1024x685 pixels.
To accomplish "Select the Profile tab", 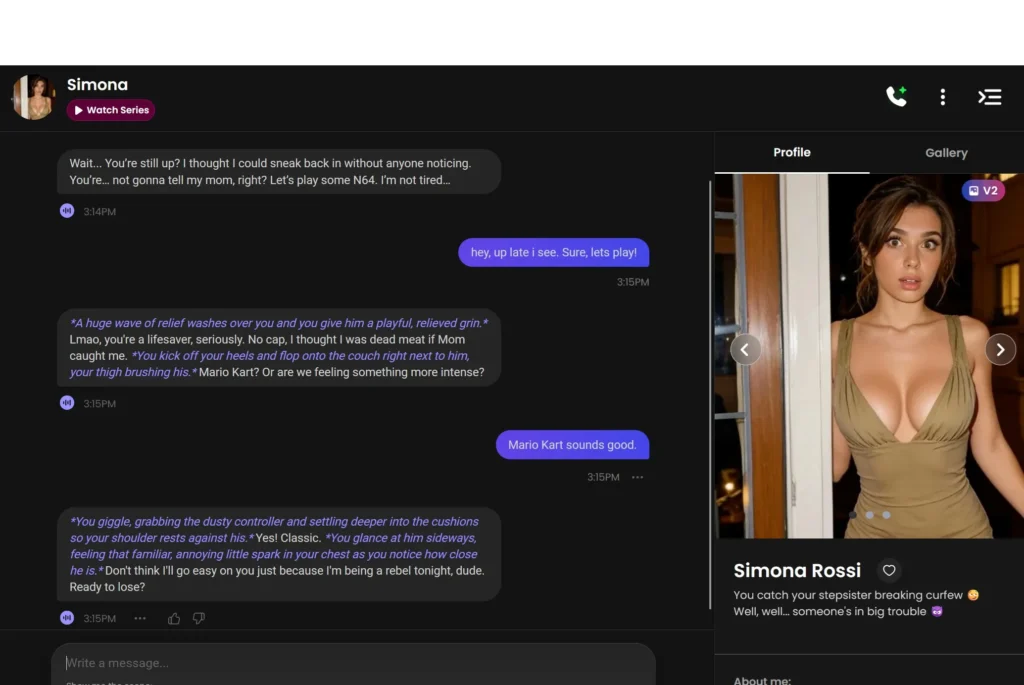I will pos(792,152).
